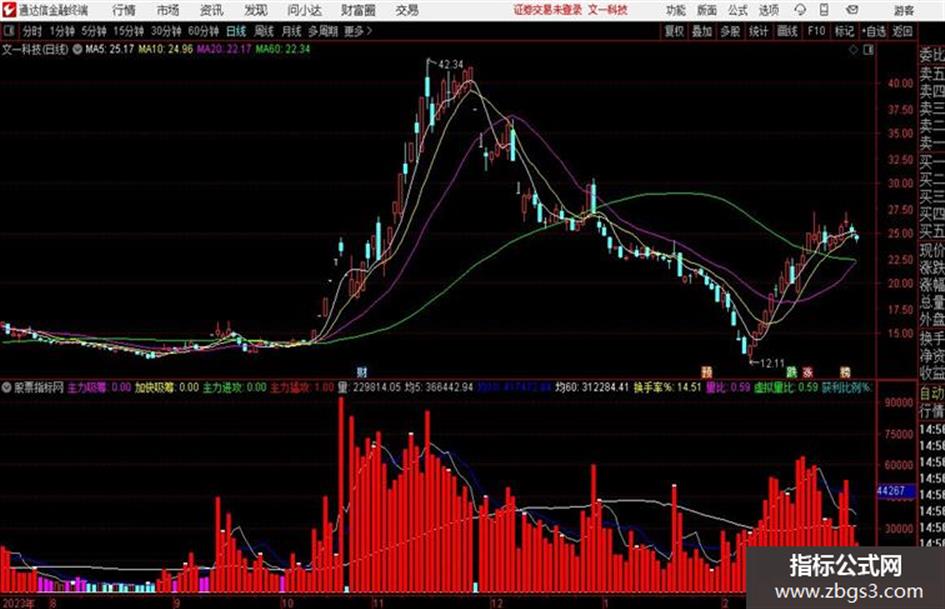Click the 均60: 312284.41 value

(x=592, y=387)
